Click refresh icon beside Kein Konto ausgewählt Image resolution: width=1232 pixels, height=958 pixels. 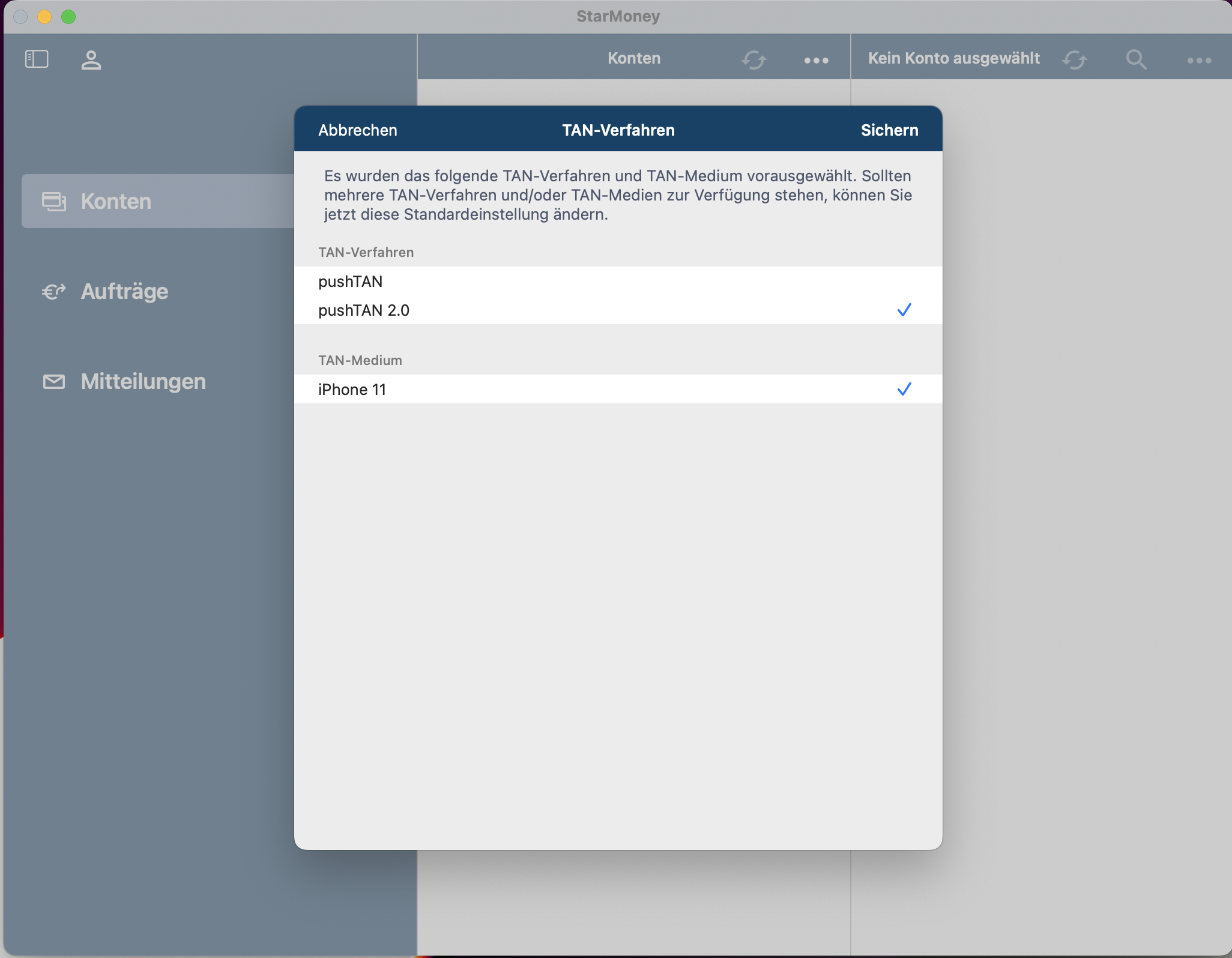coord(1074,59)
